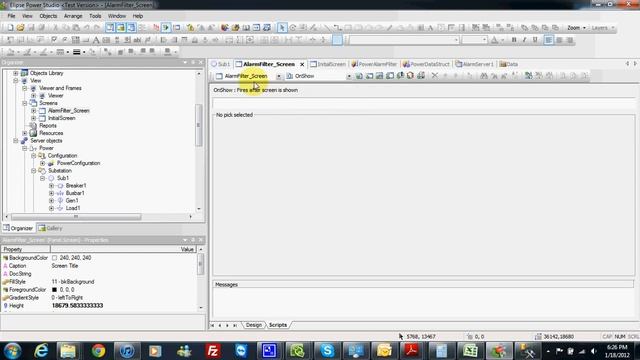Image resolution: width=640 pixels, height=360 pixels.
Task: Open the Objects menu
Action: pos(48,16)
